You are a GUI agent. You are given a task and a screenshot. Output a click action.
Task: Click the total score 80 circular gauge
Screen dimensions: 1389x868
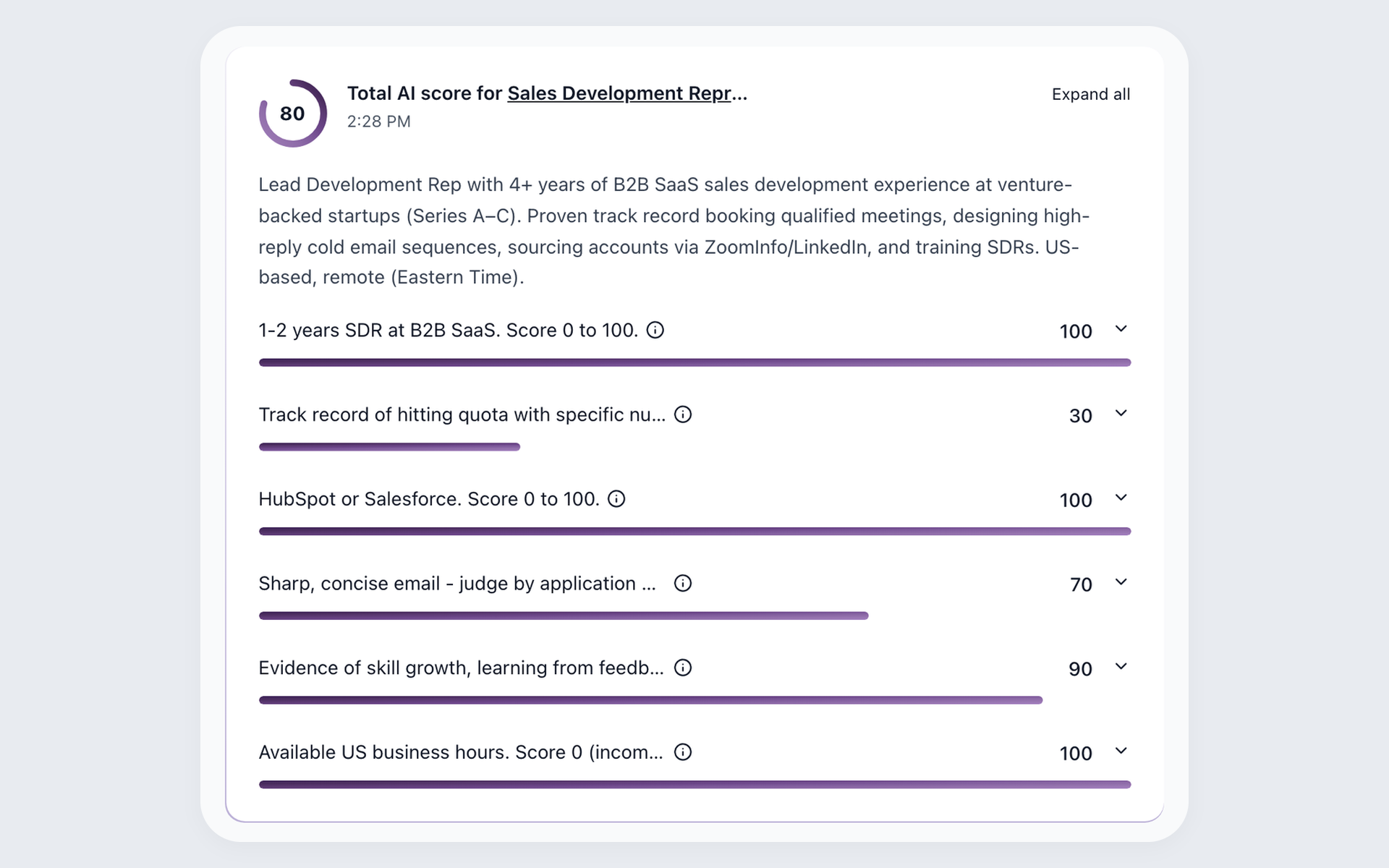293,114
